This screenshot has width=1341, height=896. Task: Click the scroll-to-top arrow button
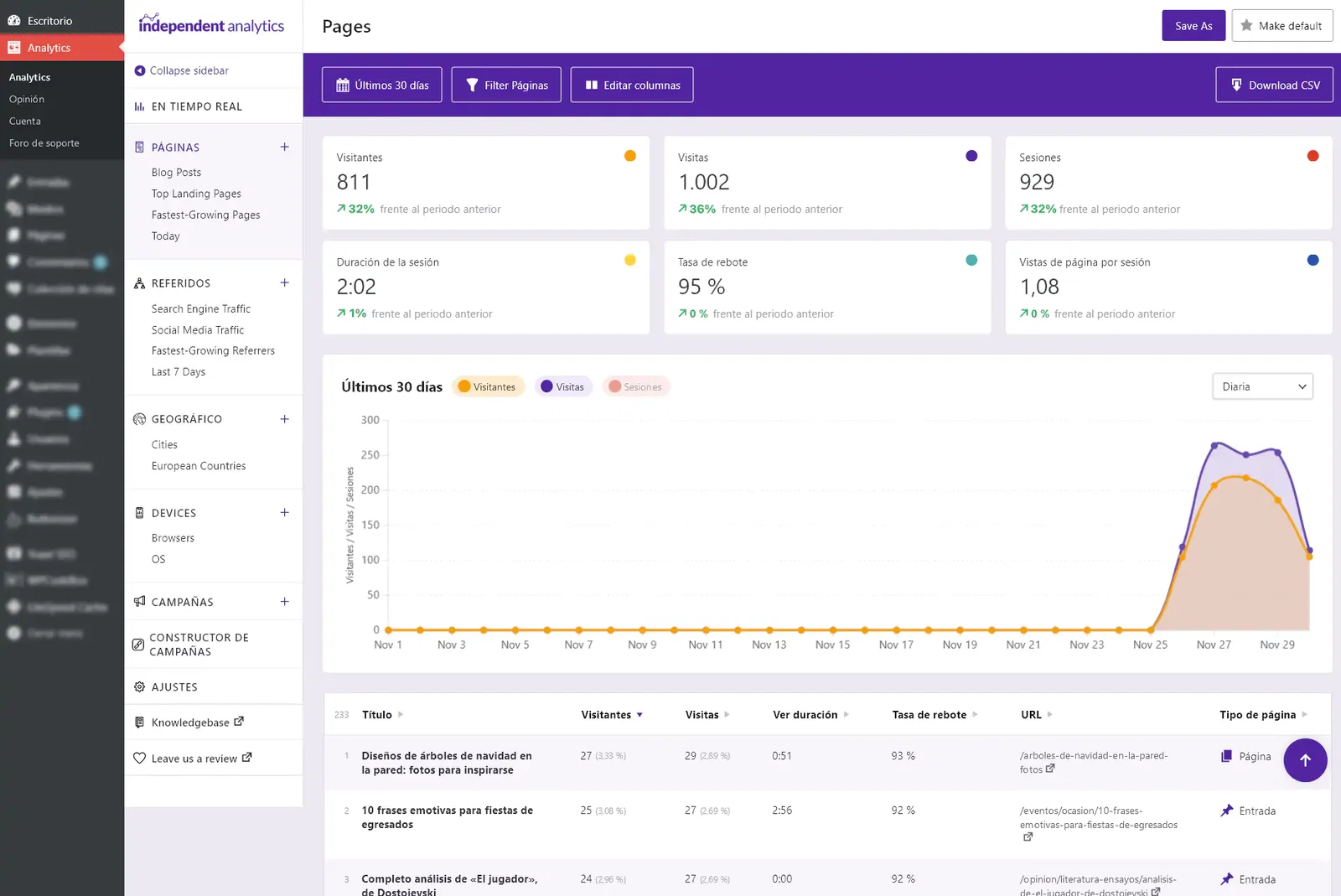click(x=1305, y=760)
